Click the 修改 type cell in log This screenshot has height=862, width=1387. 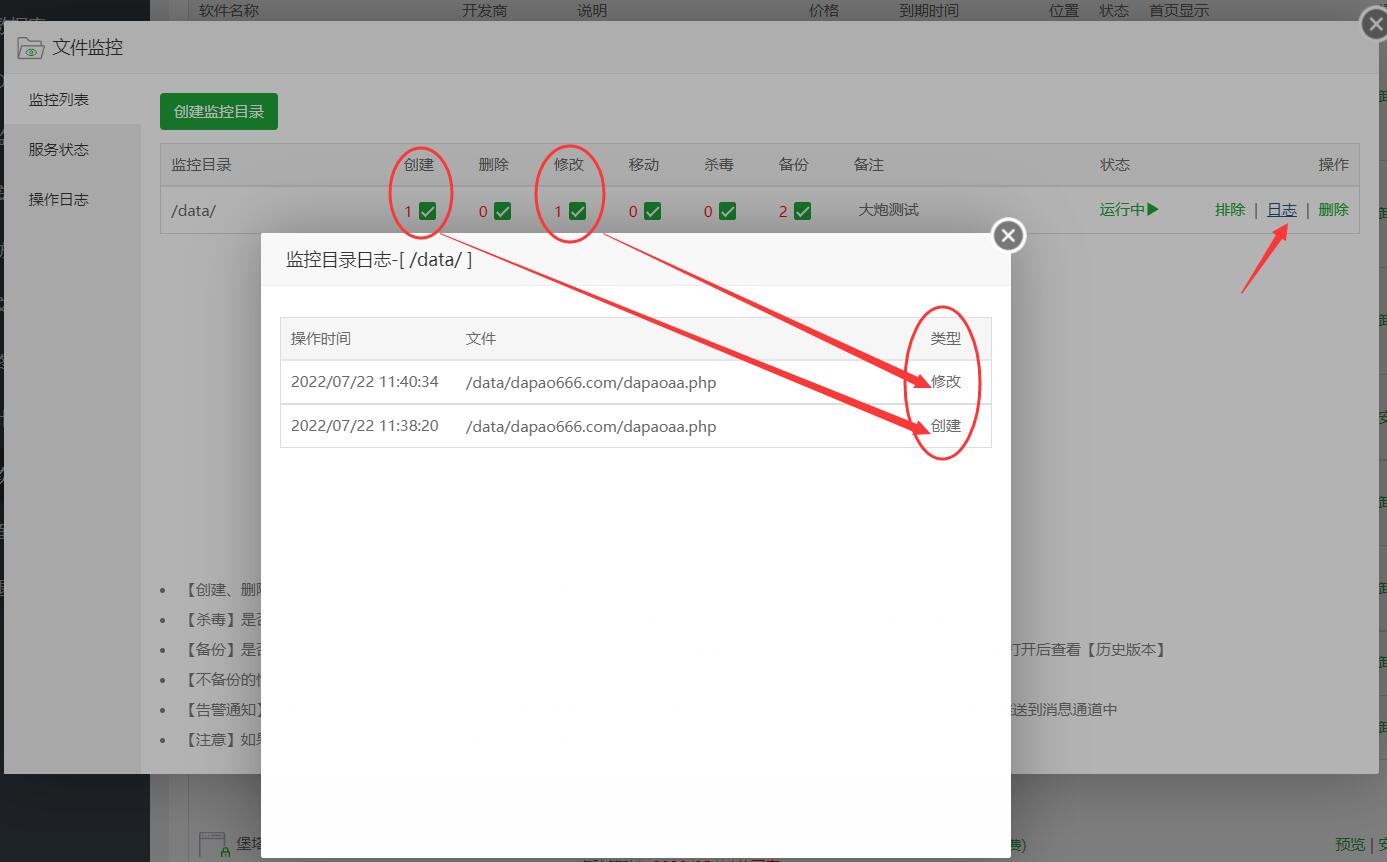[946, 381]
